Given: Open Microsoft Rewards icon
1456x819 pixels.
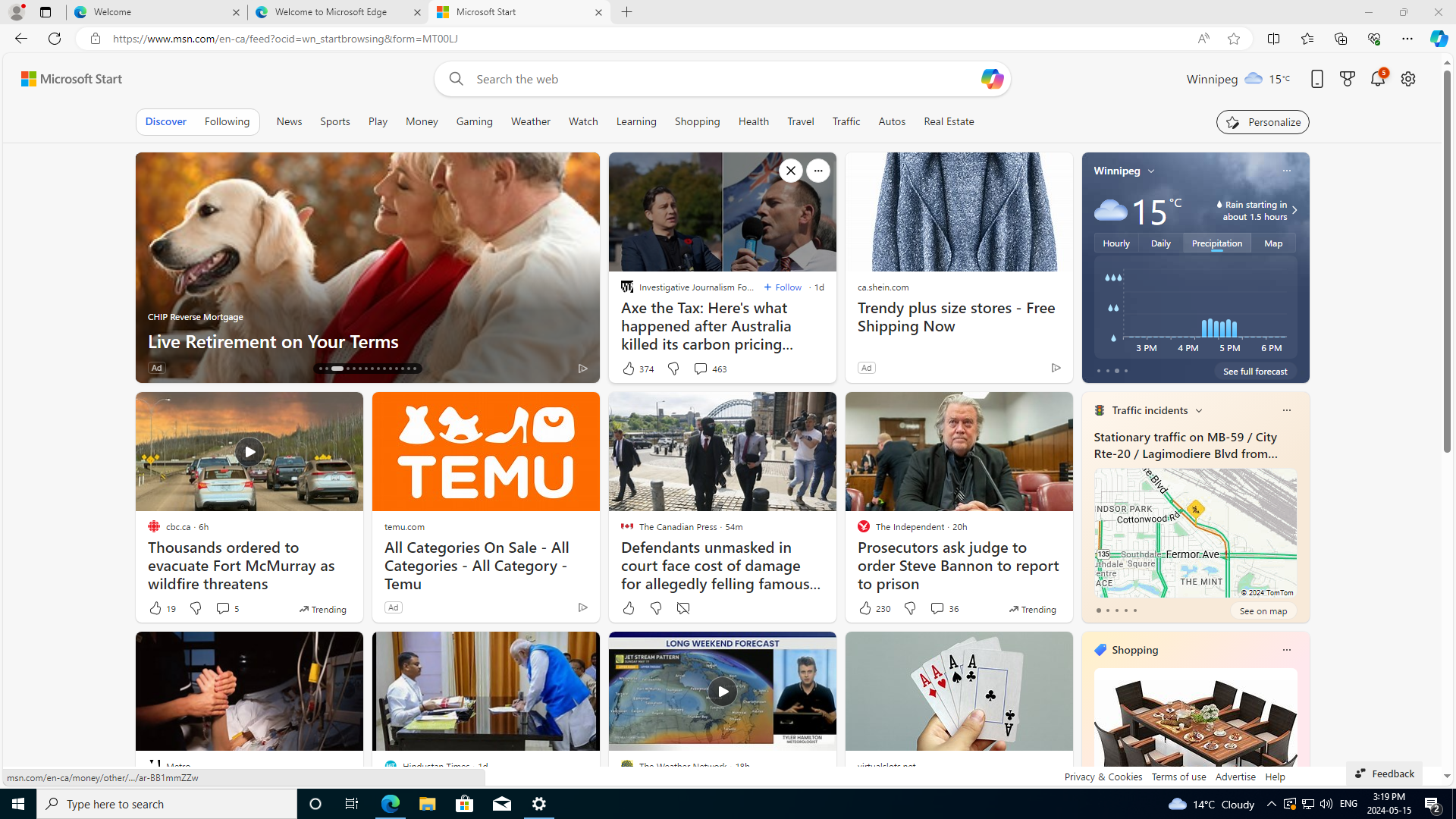Looking at the screenshot, I should click(x=1347, y=79).
